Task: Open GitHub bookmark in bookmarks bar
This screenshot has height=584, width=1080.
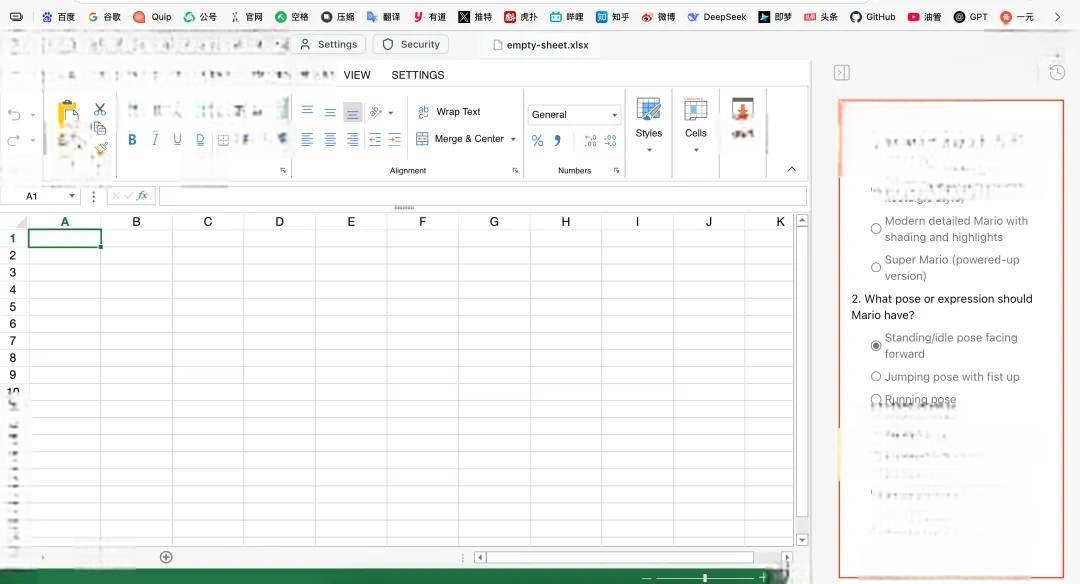Action: [873, 17]
